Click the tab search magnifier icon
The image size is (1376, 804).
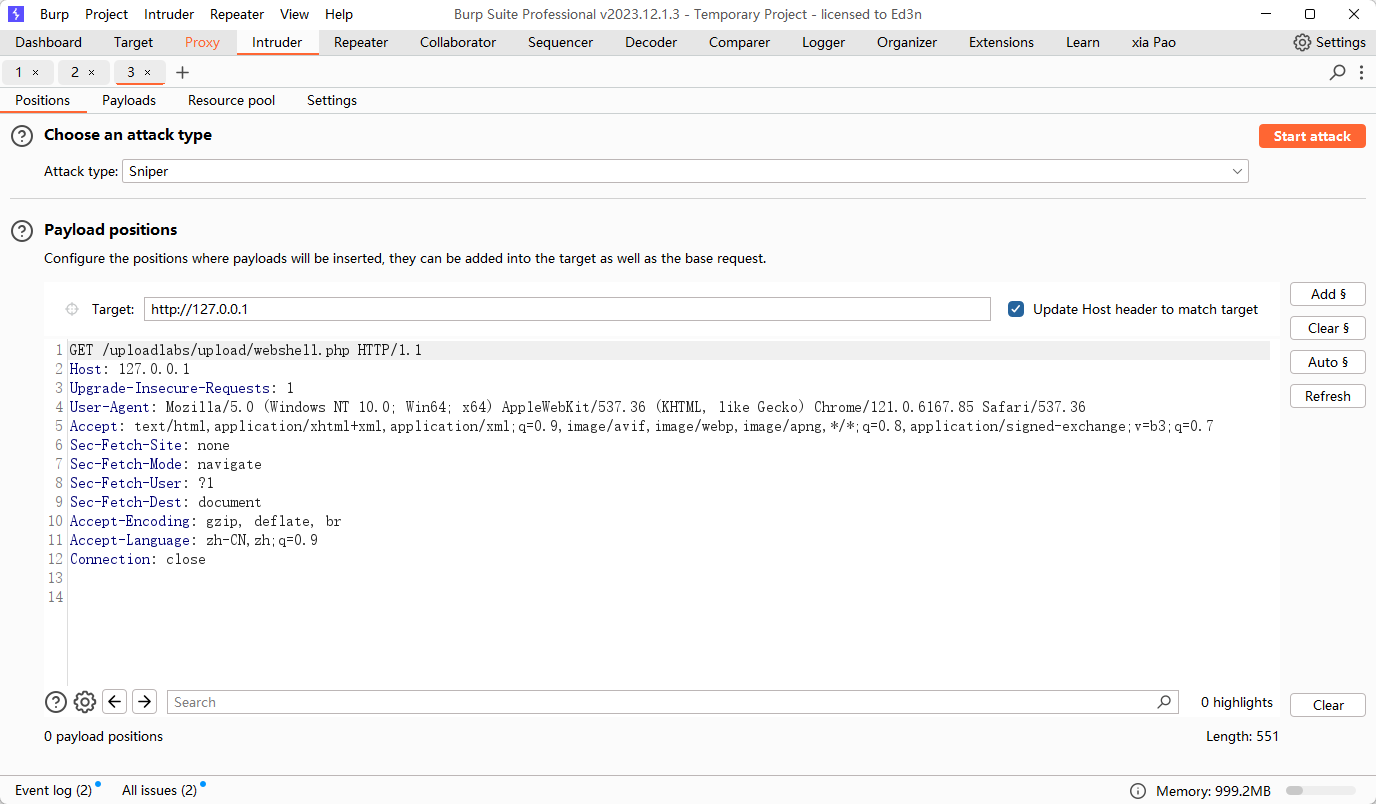click(x=1337, y=72)
